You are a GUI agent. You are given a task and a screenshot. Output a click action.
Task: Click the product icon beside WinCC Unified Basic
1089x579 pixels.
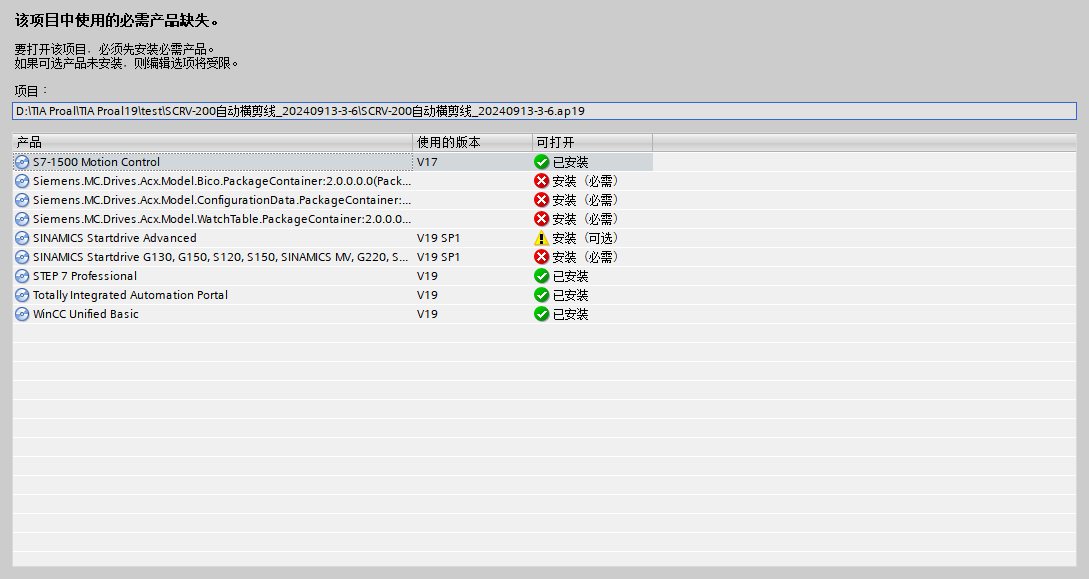(22, 314)
